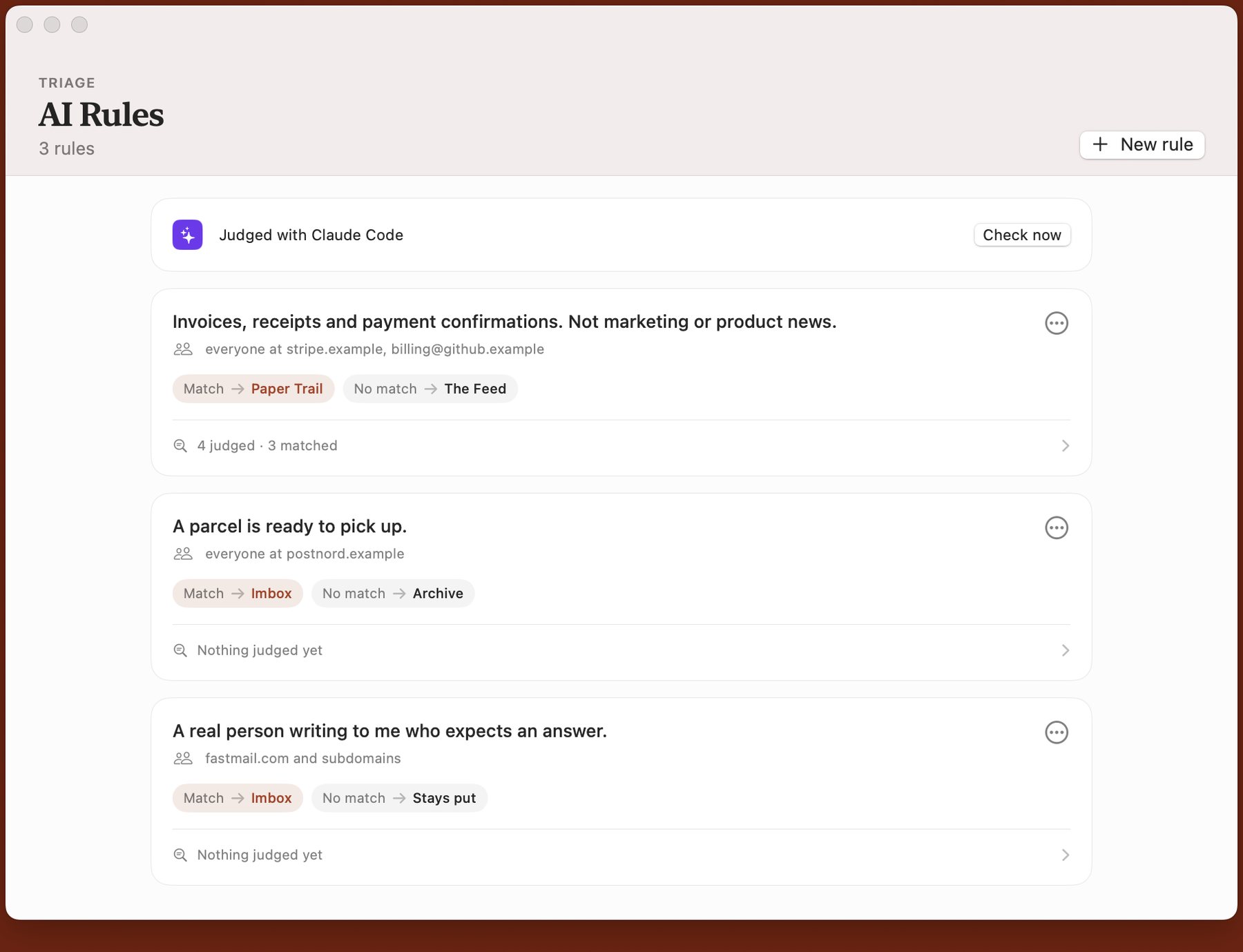Open the 'A real person writing to me' rule
Screen dimensions: 1243x952
point(389,731)
